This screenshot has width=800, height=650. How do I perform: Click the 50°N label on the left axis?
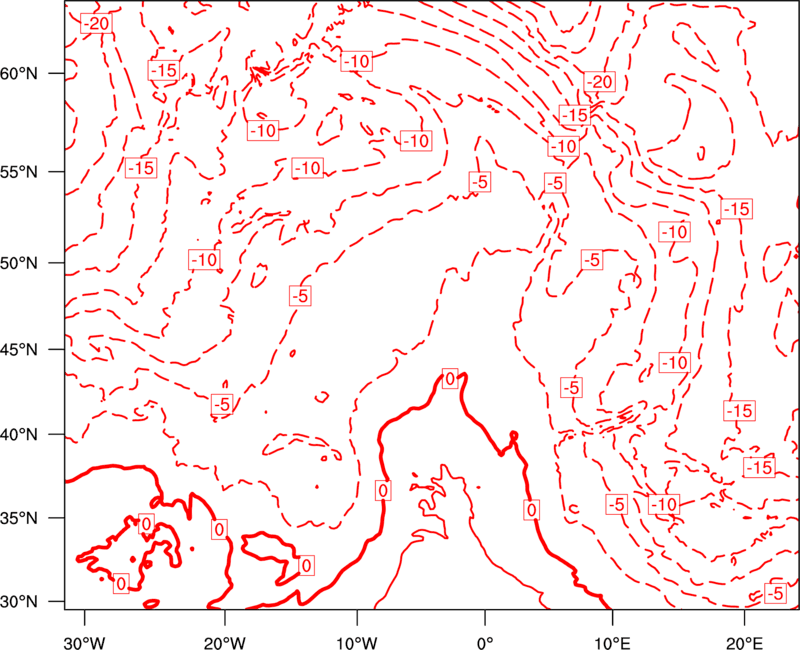pos(19,263)
